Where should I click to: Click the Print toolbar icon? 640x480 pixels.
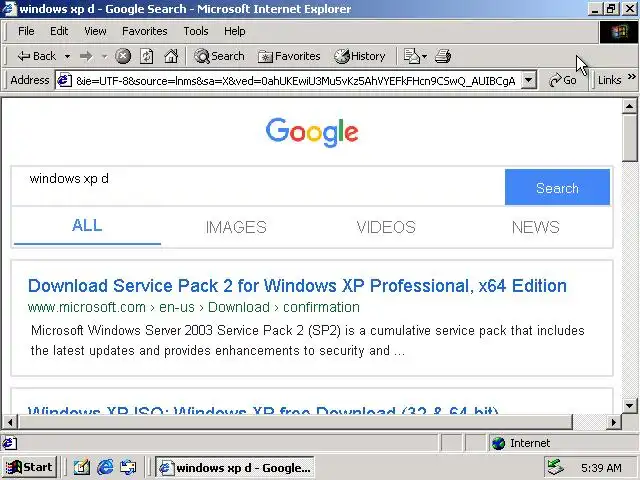click(443, 56)
